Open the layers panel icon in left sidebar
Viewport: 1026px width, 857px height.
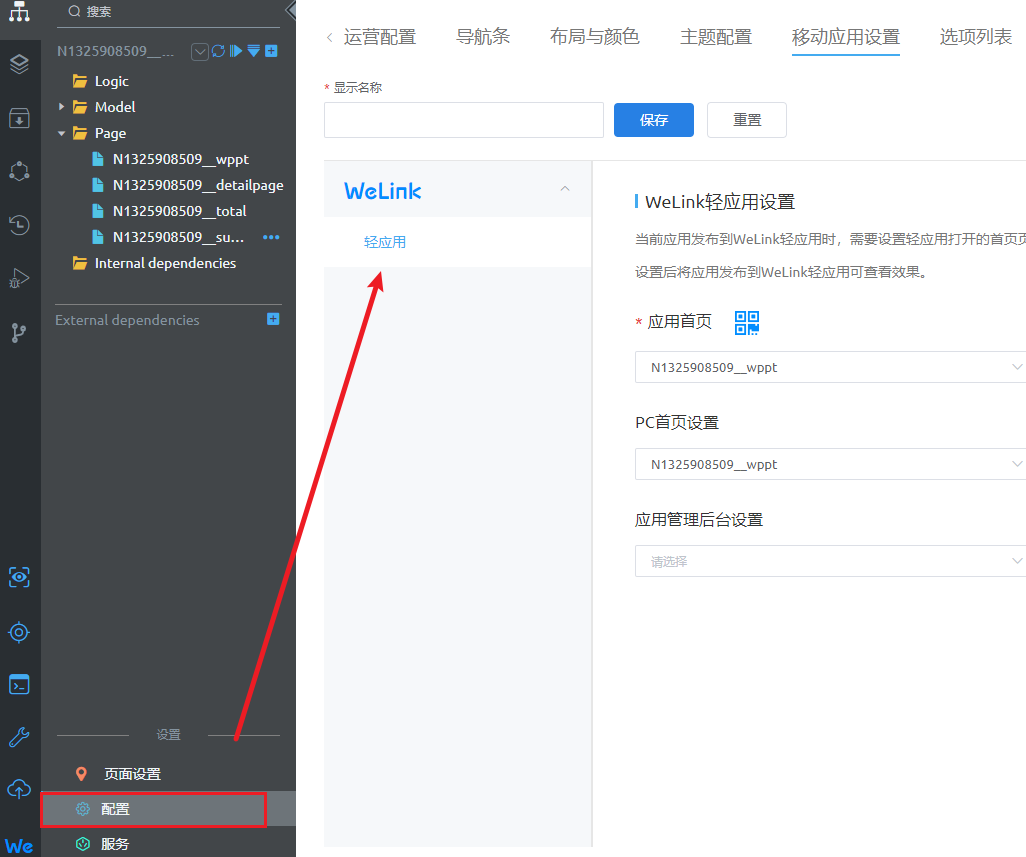(19, 64)
